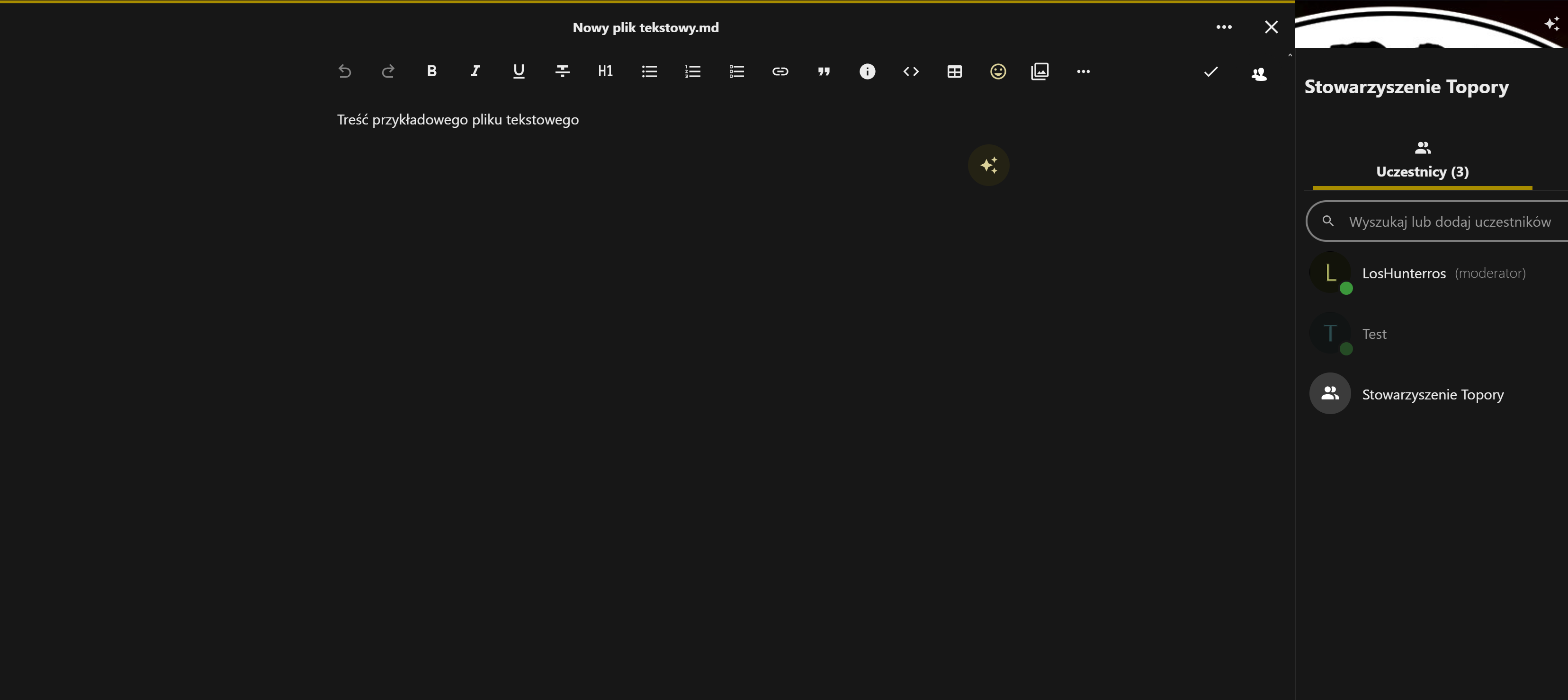Toggle bold formatting
Image resolution: width=1568 pixels, height=700 pixels.
431,72
